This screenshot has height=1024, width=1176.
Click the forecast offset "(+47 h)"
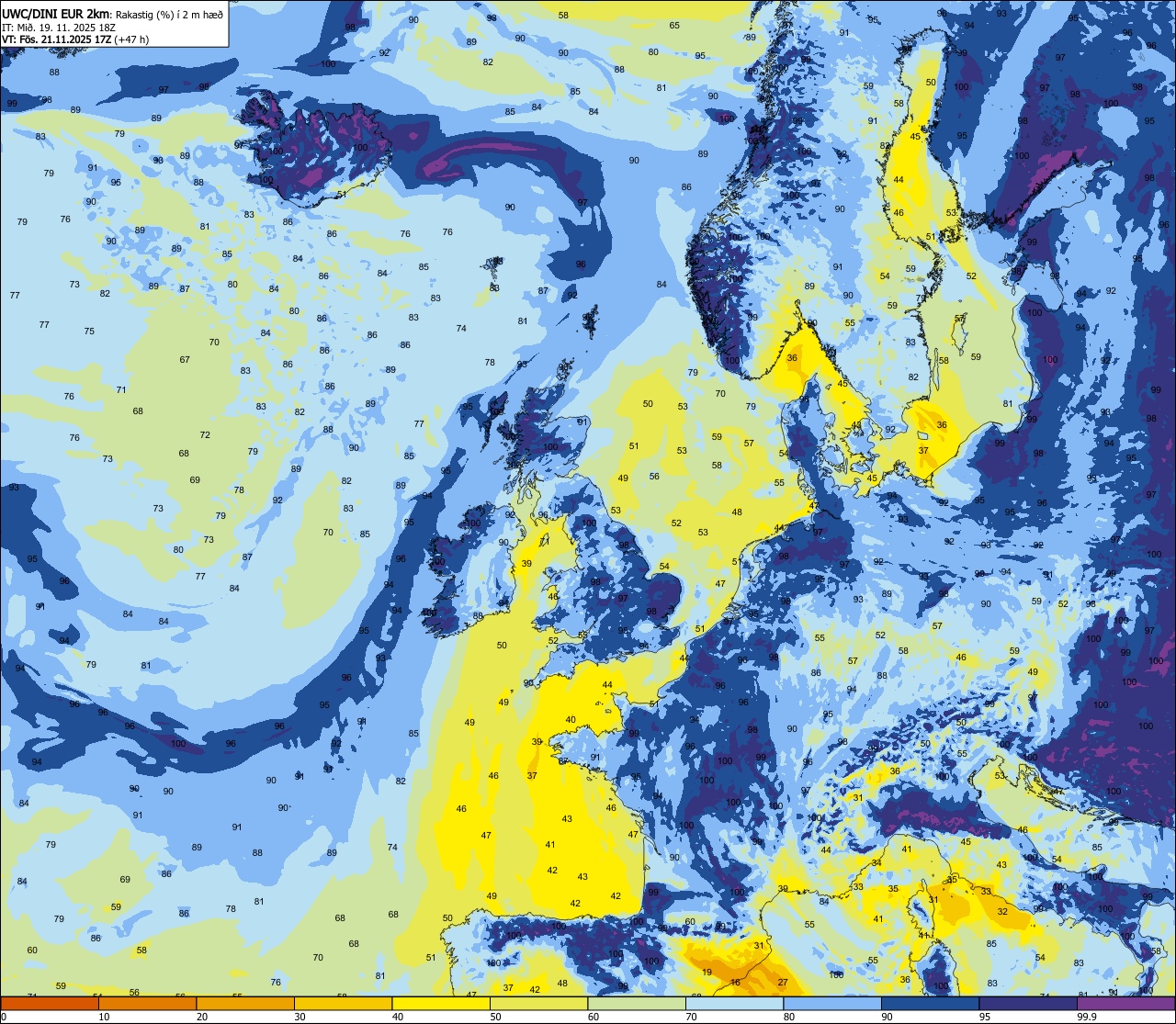pyautogui.click(x=133, y=39)
